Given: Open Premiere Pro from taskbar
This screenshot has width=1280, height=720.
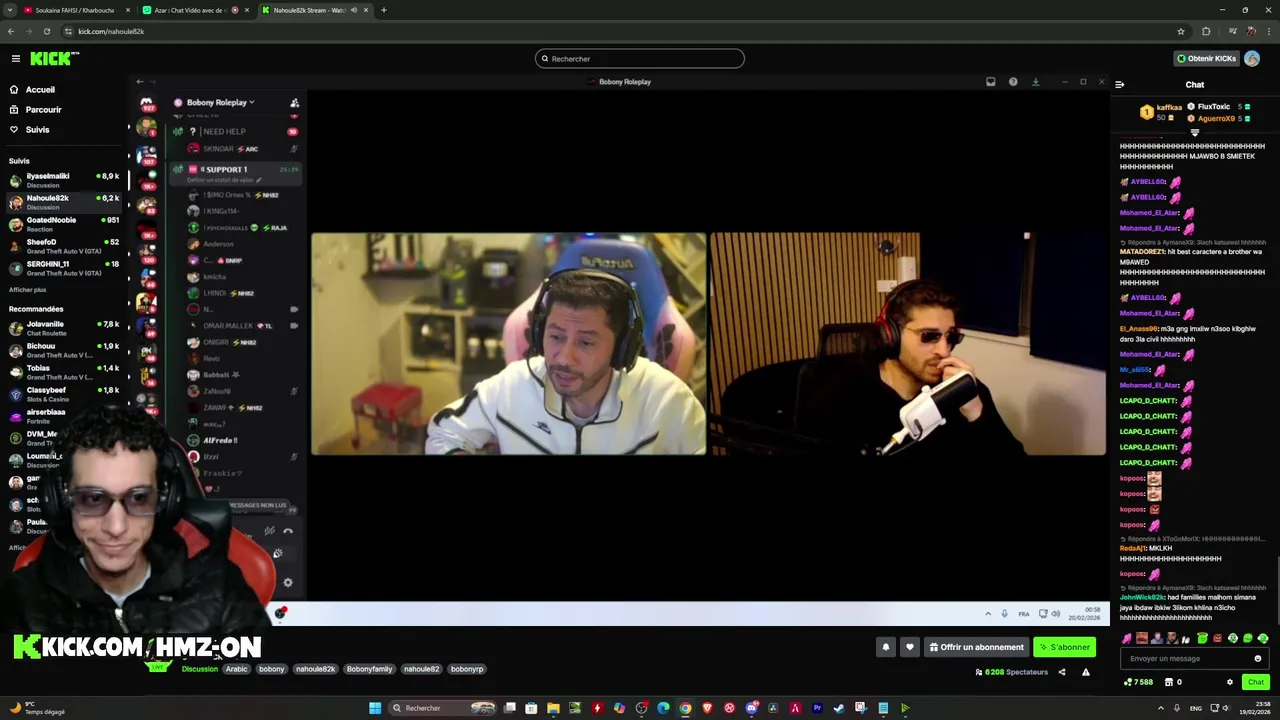Looking at the screenshot, I should coord(817,708).
